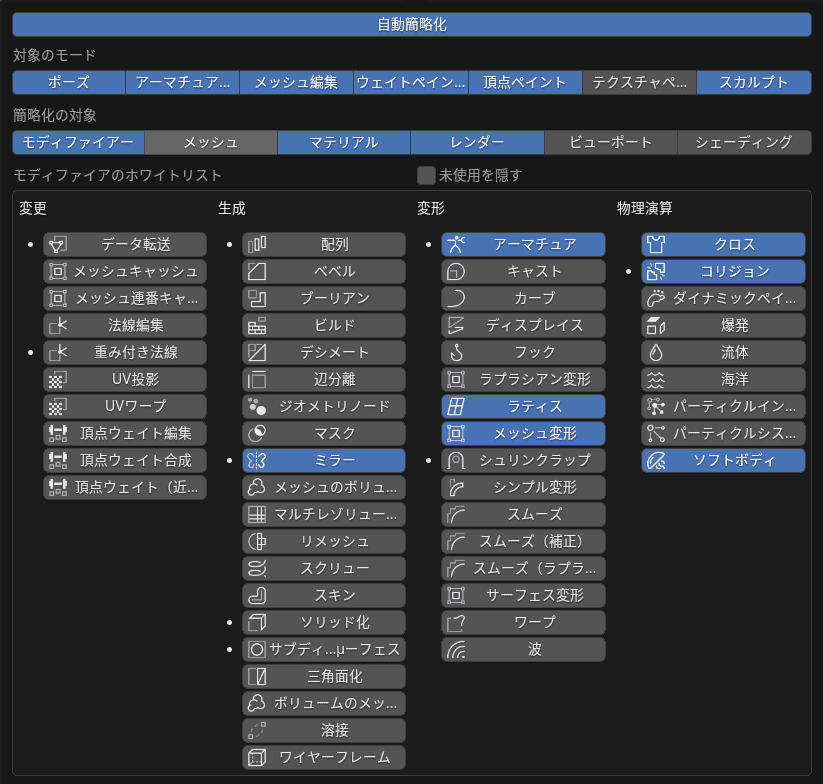This screenshot has width=823, height=784.
Task: Click the ワープ warp modifier button
Action: click(523, 622)
